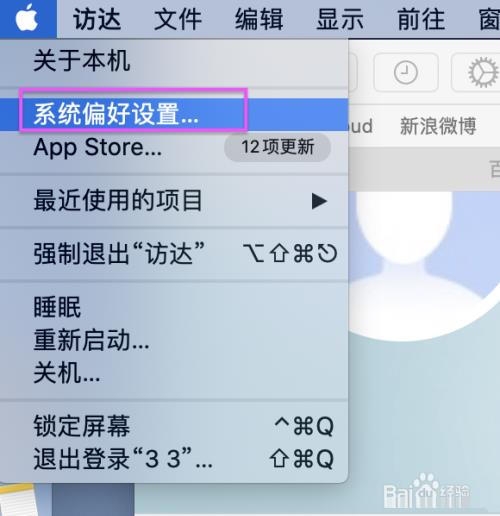Select 关于本机
Viewport: 500px width, 516px height.
174,61
